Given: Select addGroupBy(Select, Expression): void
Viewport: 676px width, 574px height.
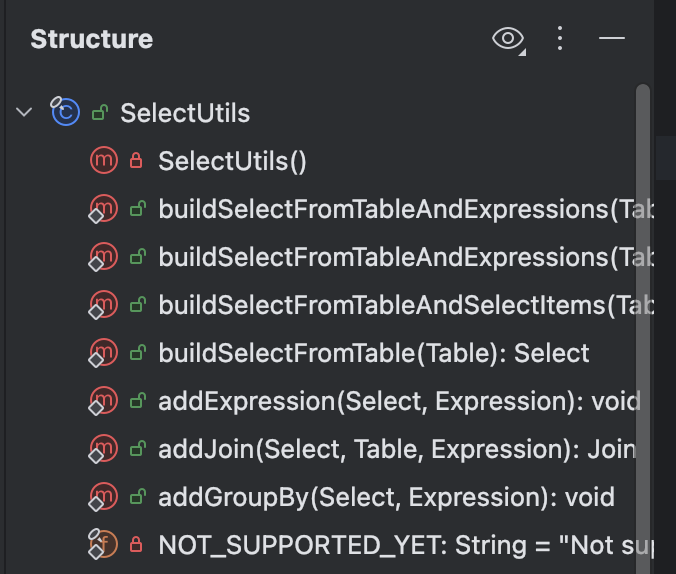Looking at the screenshot, I should (x=386, y=497).
